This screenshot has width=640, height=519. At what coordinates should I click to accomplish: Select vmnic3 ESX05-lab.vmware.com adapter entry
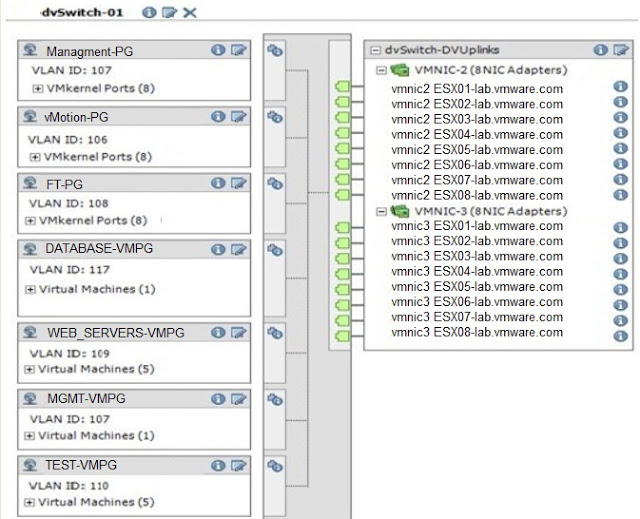(x=477, y=287)
